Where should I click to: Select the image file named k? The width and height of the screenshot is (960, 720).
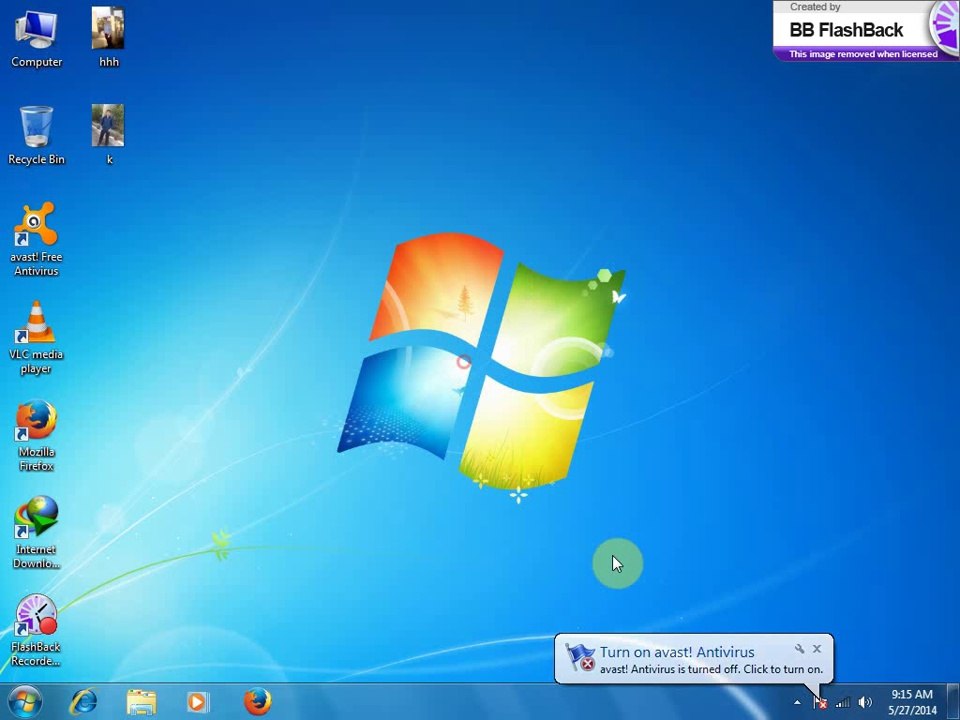[108, 135]
